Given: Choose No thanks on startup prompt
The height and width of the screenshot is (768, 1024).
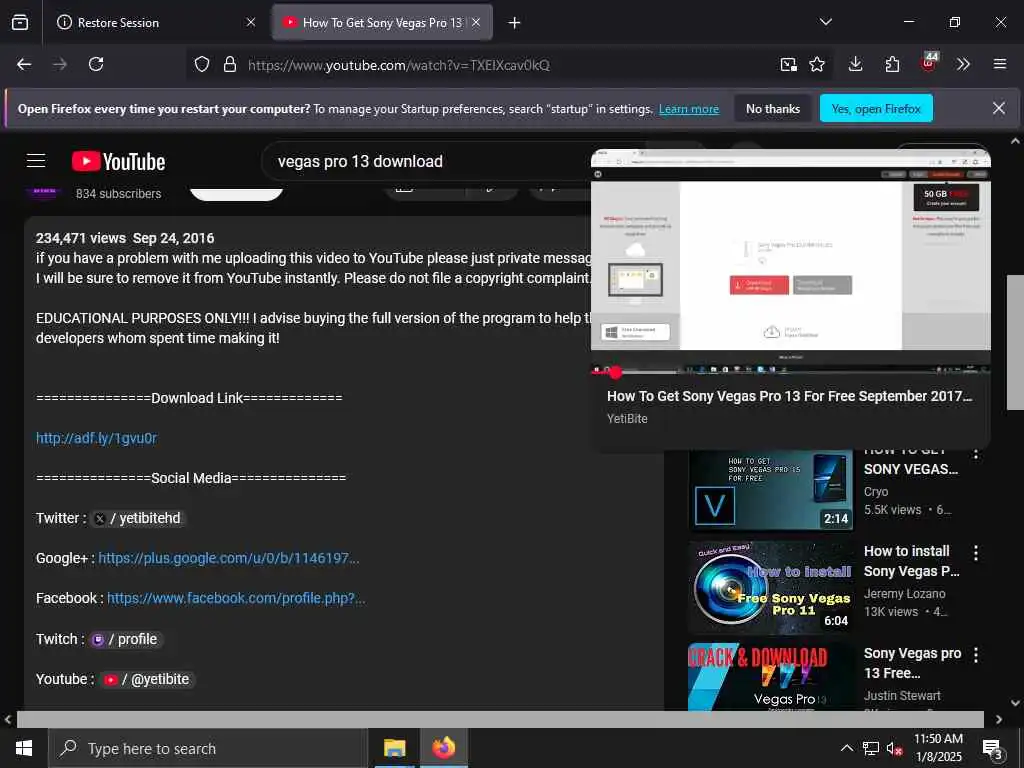Looking at the screenshot, I should [x=773, y=108].
